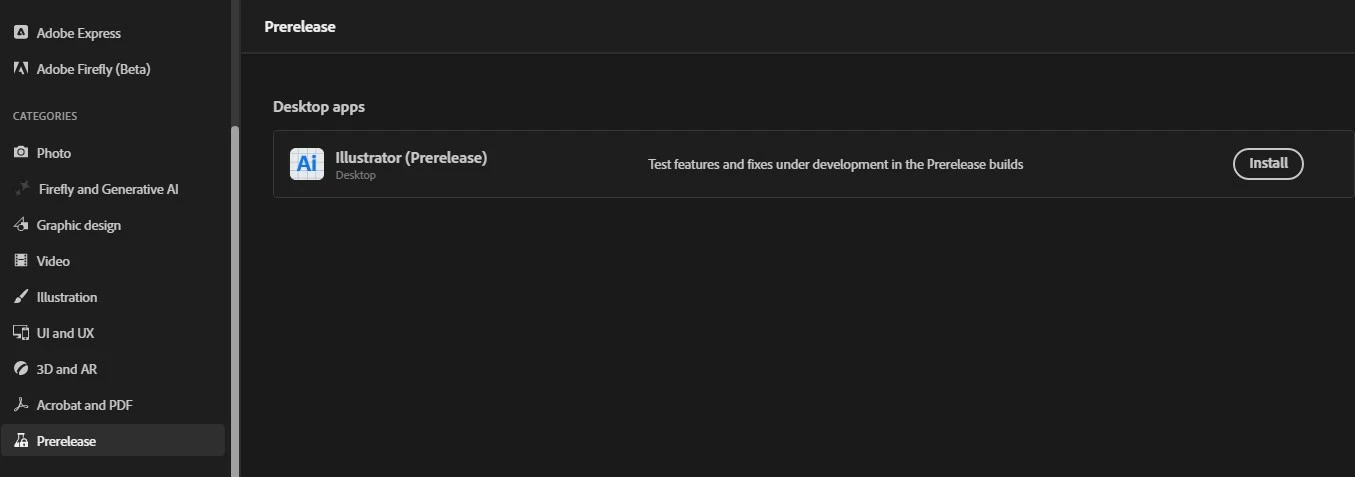Select Firefly and Generative AI category
1355x477 pixels.
tap(113, 189)
